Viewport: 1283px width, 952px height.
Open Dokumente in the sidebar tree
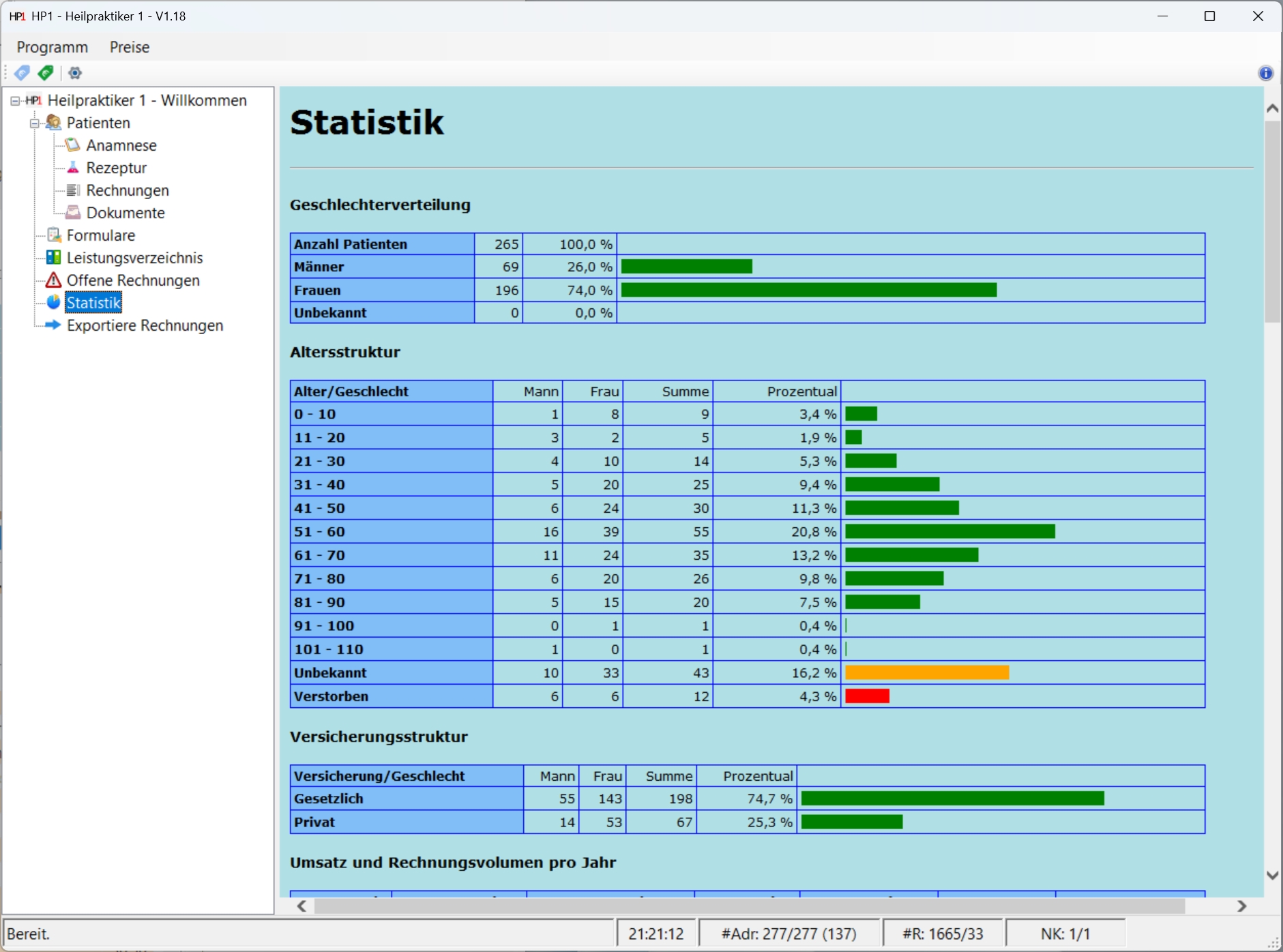click(126, 213)
